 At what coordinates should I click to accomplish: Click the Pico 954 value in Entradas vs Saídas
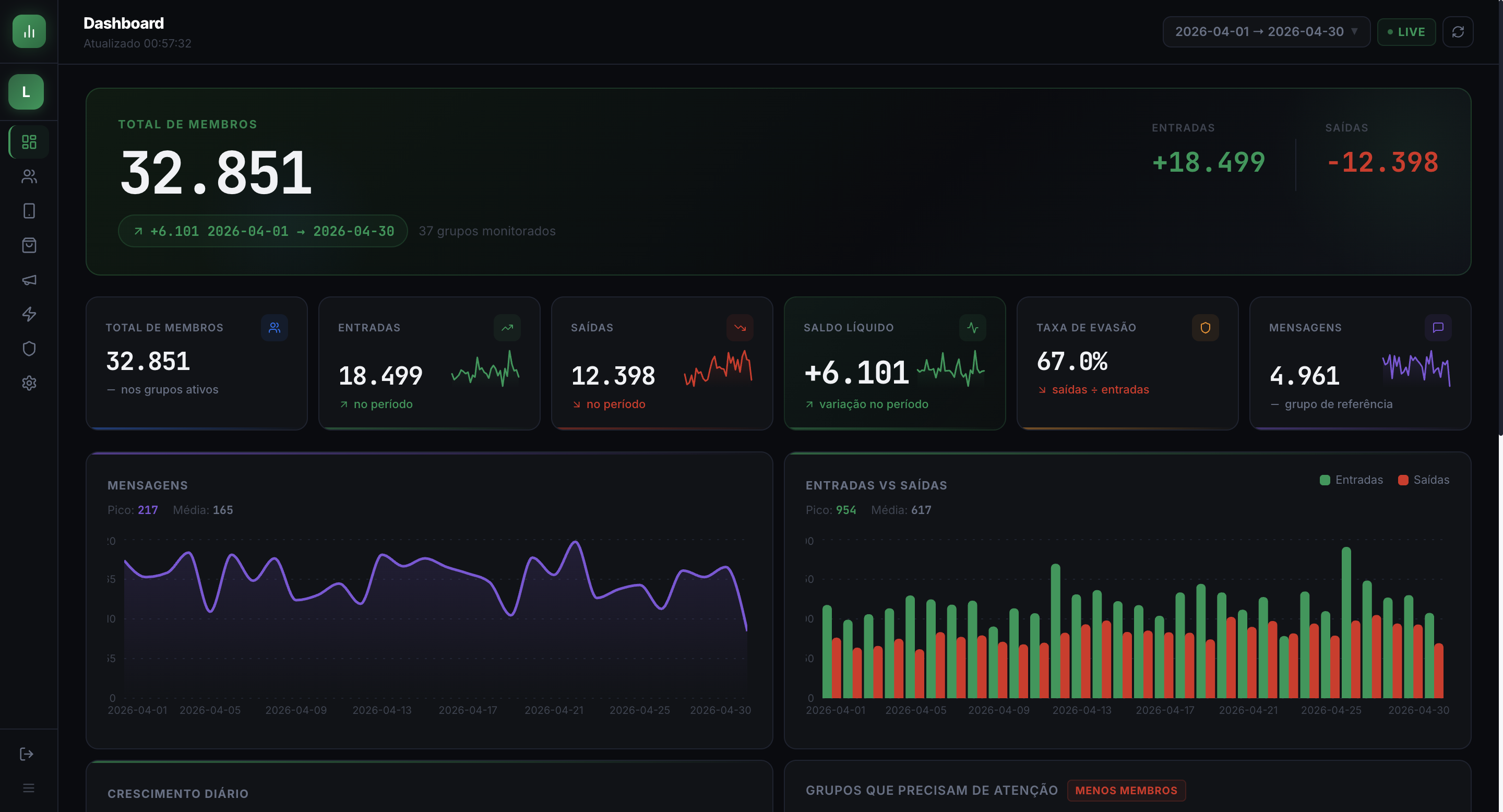pyautogui.click(x=846, y=510)
